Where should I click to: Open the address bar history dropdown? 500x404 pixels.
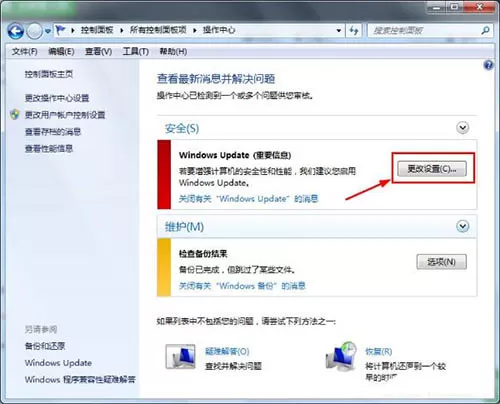339,31
